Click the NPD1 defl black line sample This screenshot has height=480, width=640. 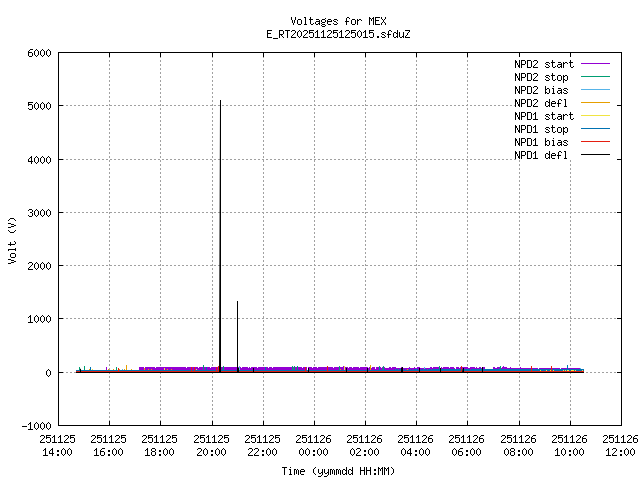coord(596,155)
